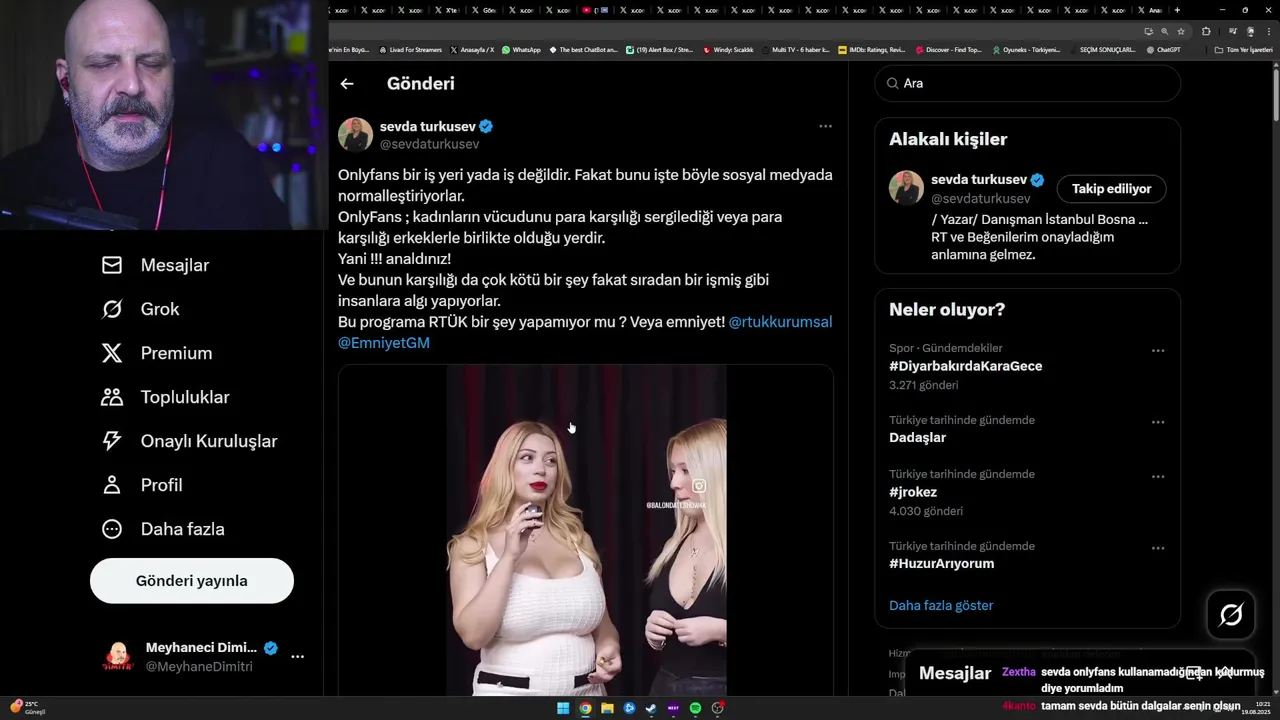Open the Onaylı Kuruluşlar lightning icon
This screenshot has height=720, width=1280.
tap(112, 441)
